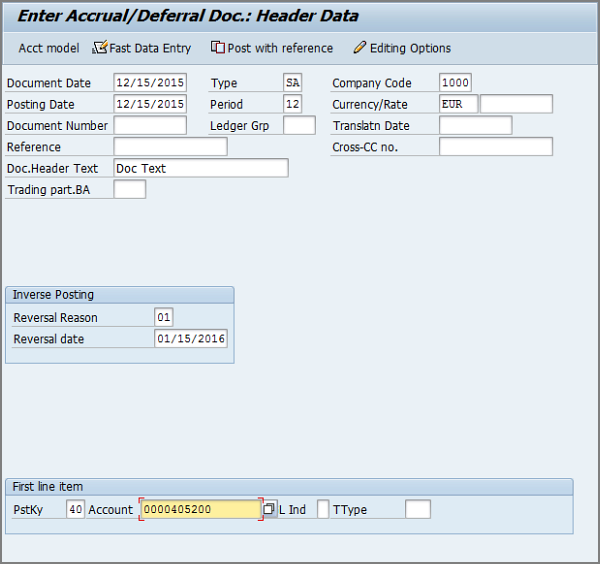Click the PstKy posting key field
600x564 pixels.
click(x=75, y=510)
